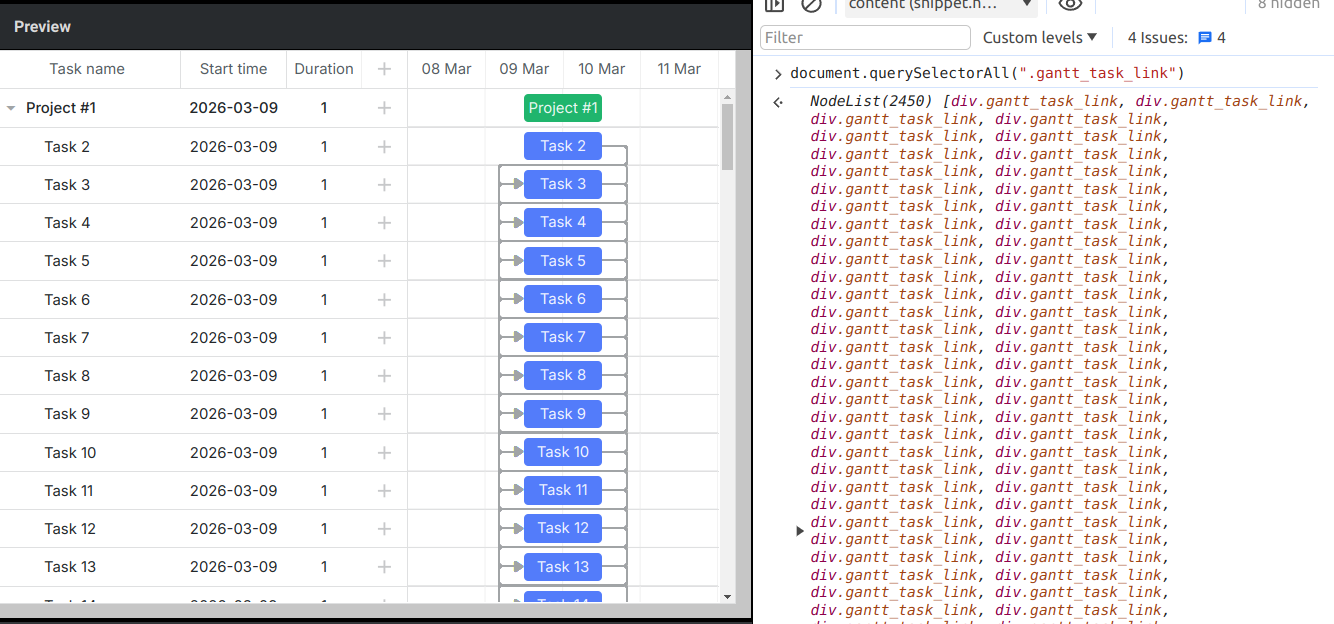Open the Custom levels dropdown
The width and height of the screenshot is (1334, 624).
pyautogui.click(x=1039, y=37)
